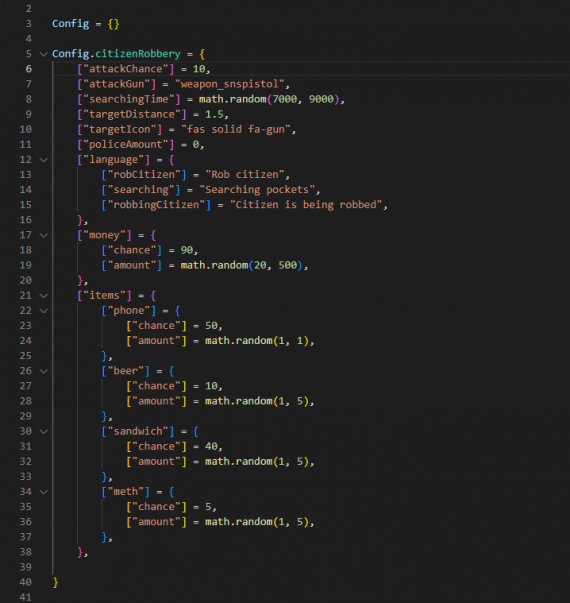
Task: Click the "attackChance" key
Action: [x=125, y=69]
